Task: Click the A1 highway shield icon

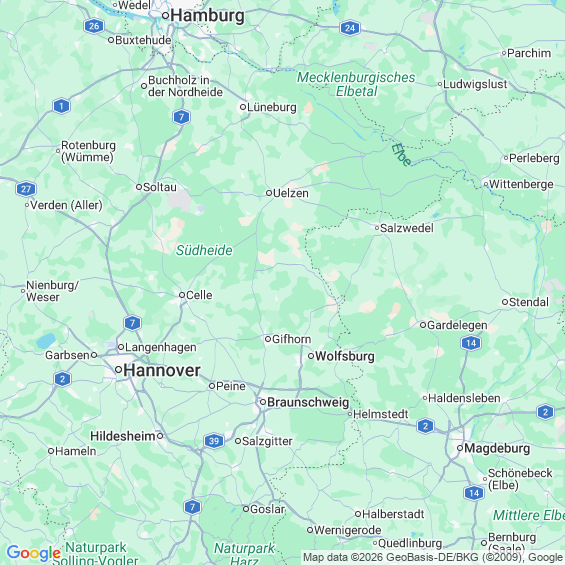Action: click(62, 106)
